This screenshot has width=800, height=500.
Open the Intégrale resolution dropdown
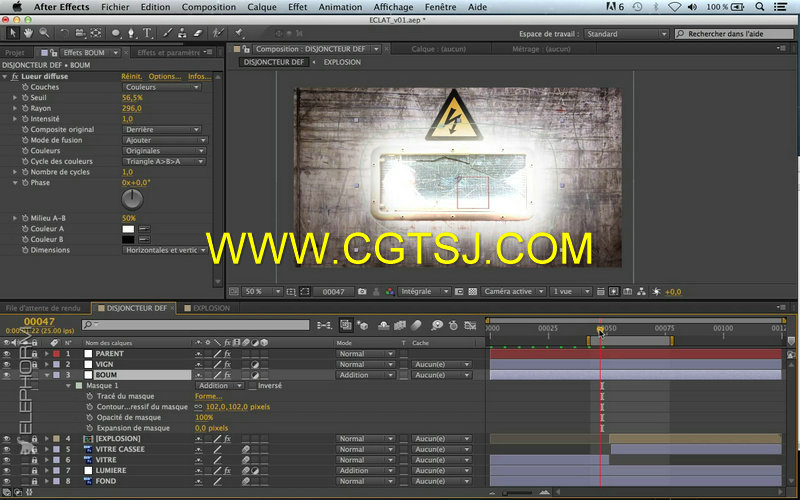pyautogui.click(x=424, y=291)
